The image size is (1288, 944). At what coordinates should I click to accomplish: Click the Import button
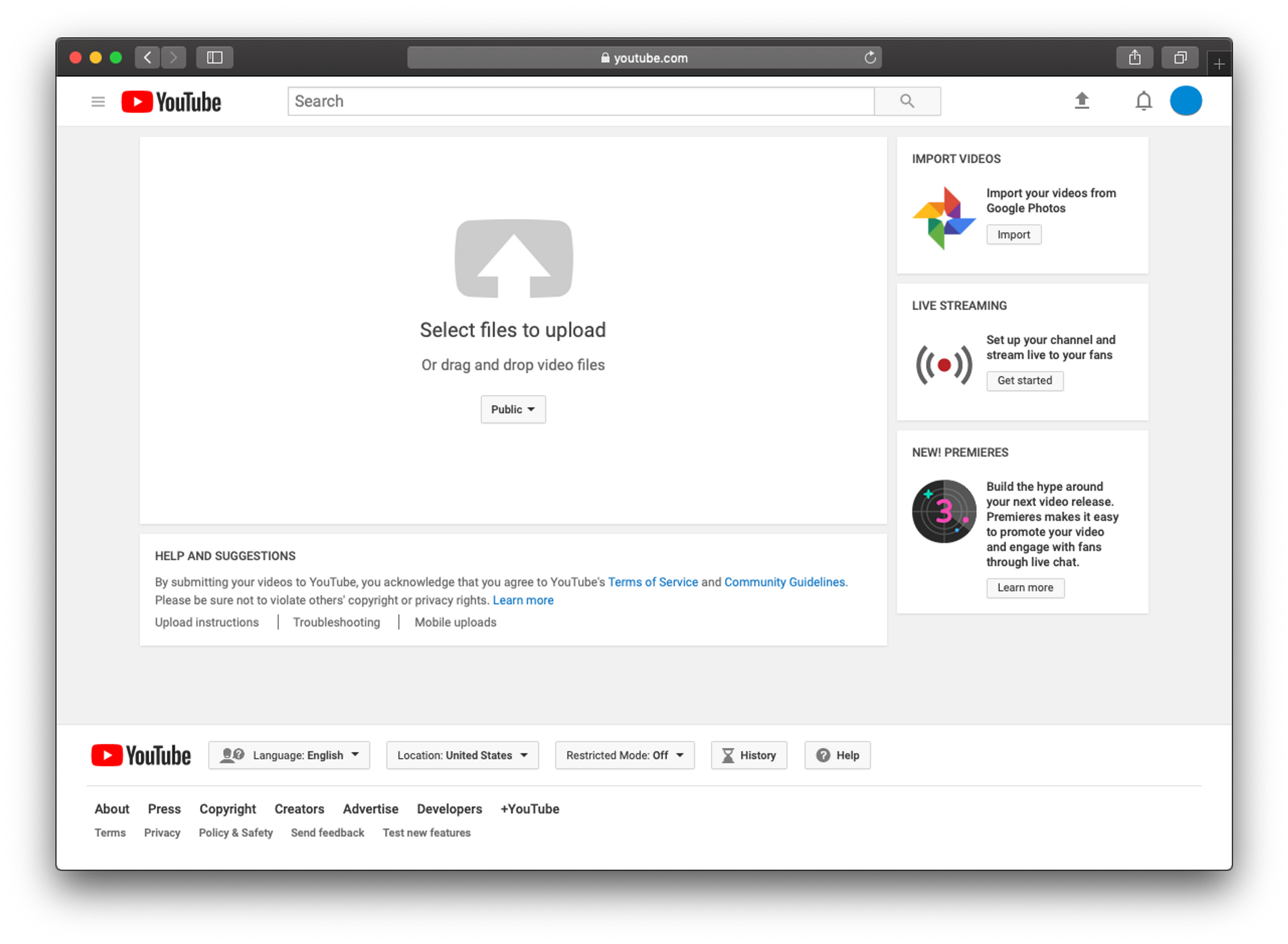1013,234
